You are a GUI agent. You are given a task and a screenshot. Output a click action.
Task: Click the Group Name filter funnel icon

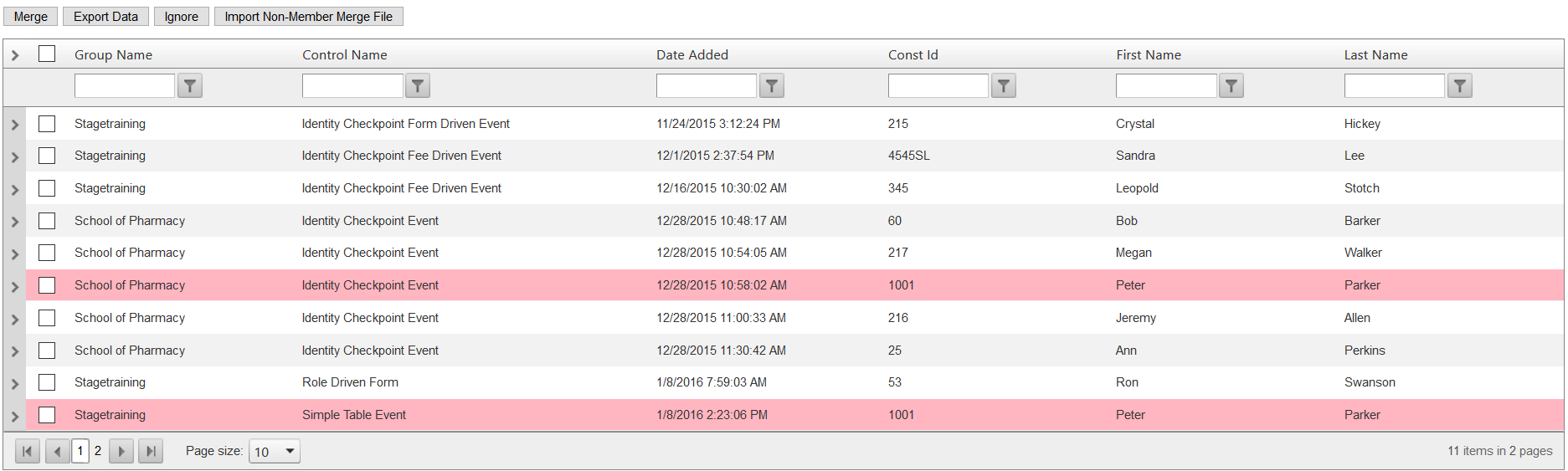pyautogui.click(x=190, y=85)
